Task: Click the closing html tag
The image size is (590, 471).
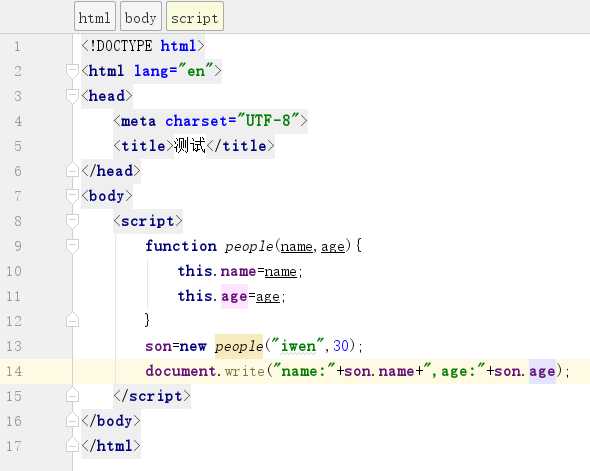Action: click(x=111, y=446)
